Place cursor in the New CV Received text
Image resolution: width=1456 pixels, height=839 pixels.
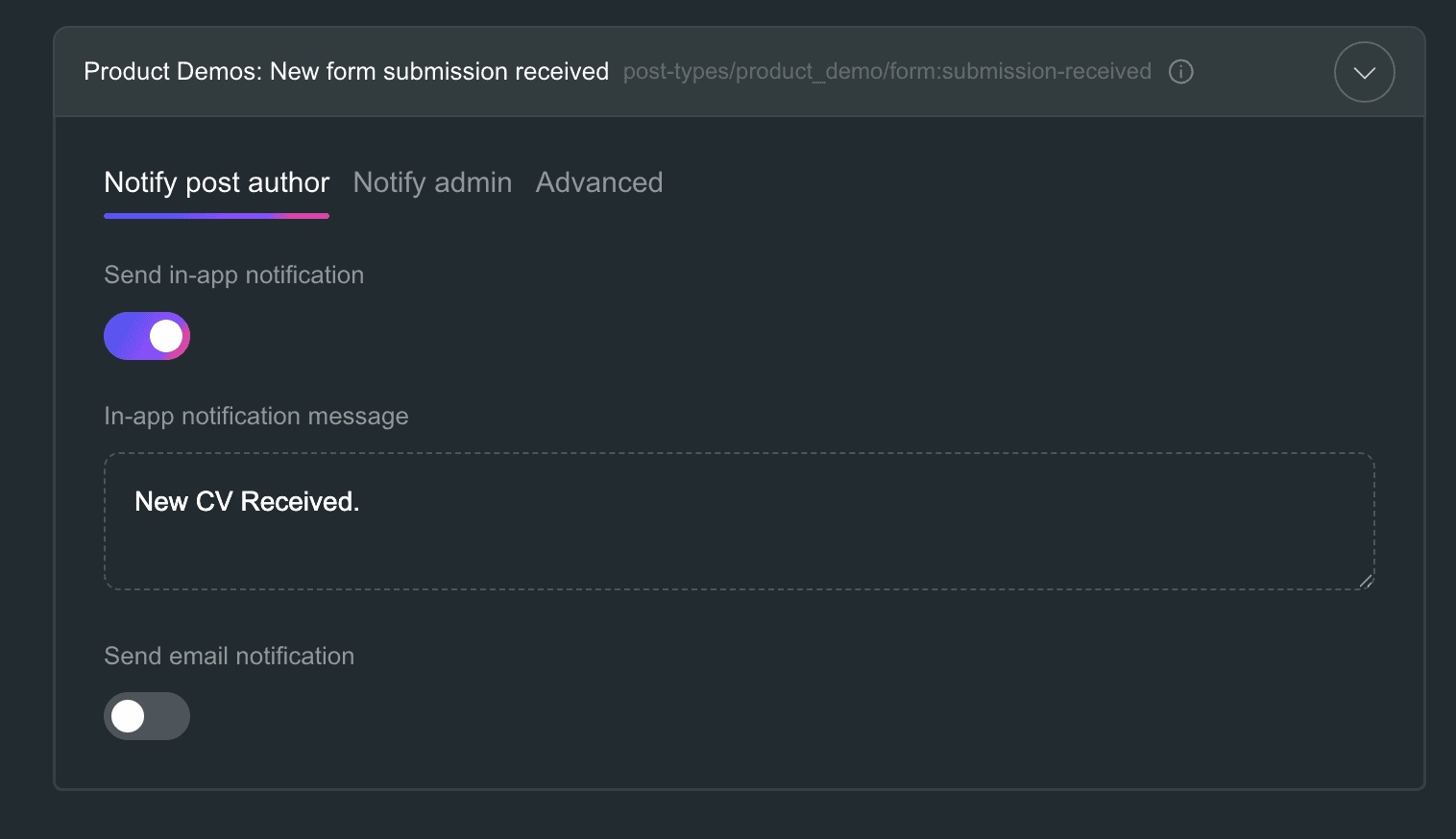pyautogui.click(x=247, y=502)
